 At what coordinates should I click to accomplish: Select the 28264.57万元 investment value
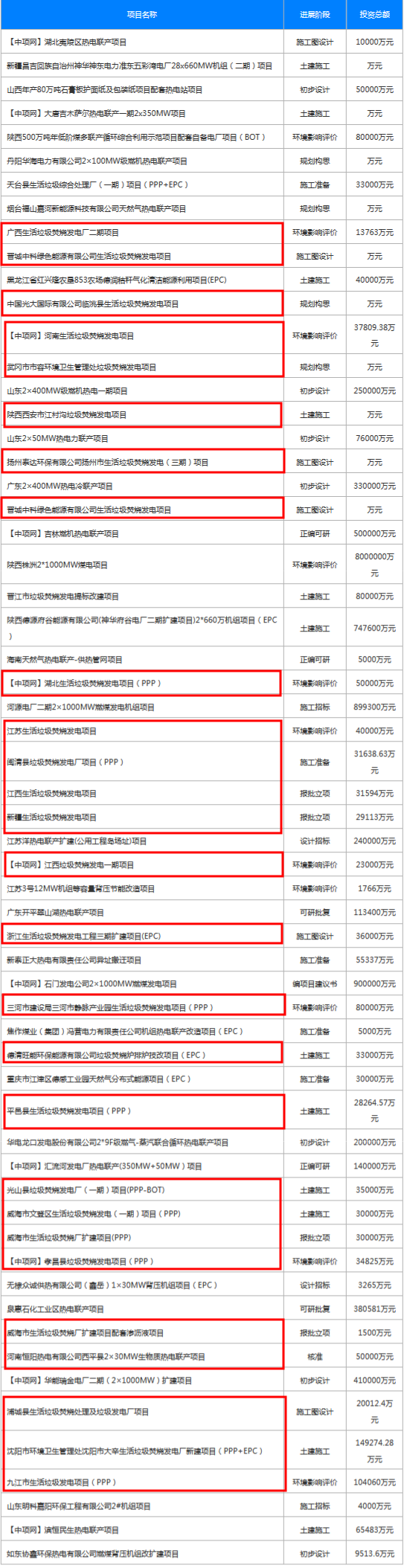(x=374, y=1111)
